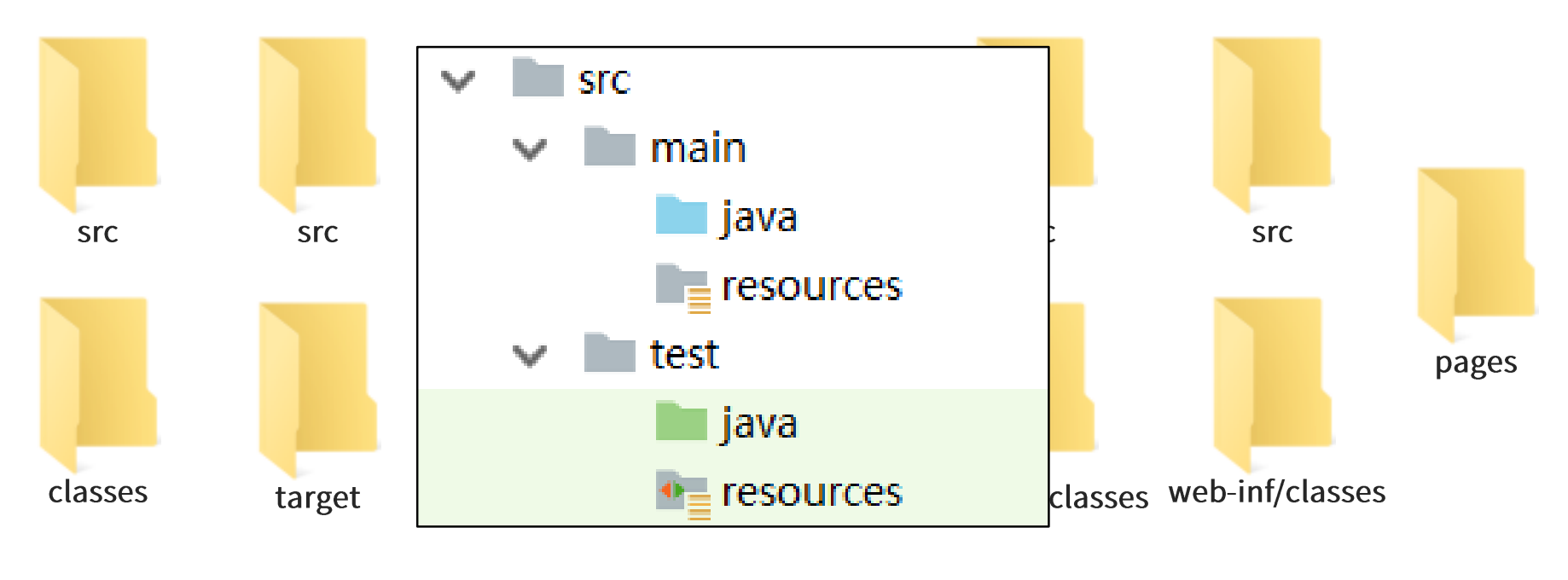Select the test label in the tree
Screen dimensions: 1568x580
coord(684,355)
